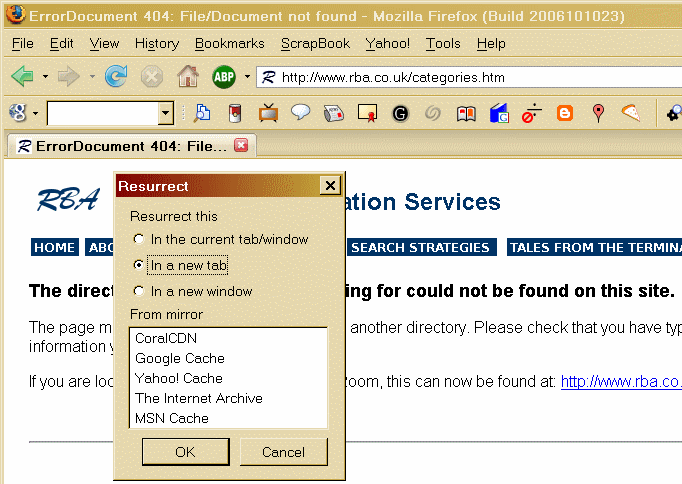Click the grey swirl toolbar icon
Screen dimensions: 682x484
click(433, 113)
